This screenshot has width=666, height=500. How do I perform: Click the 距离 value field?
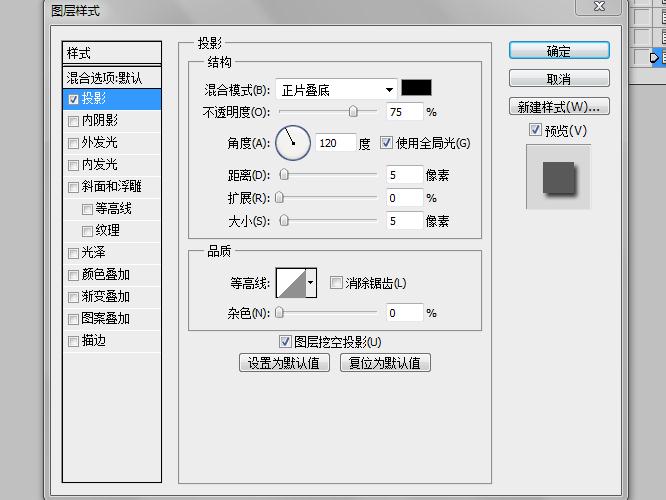pyautogui.click(x=405, y=175)
